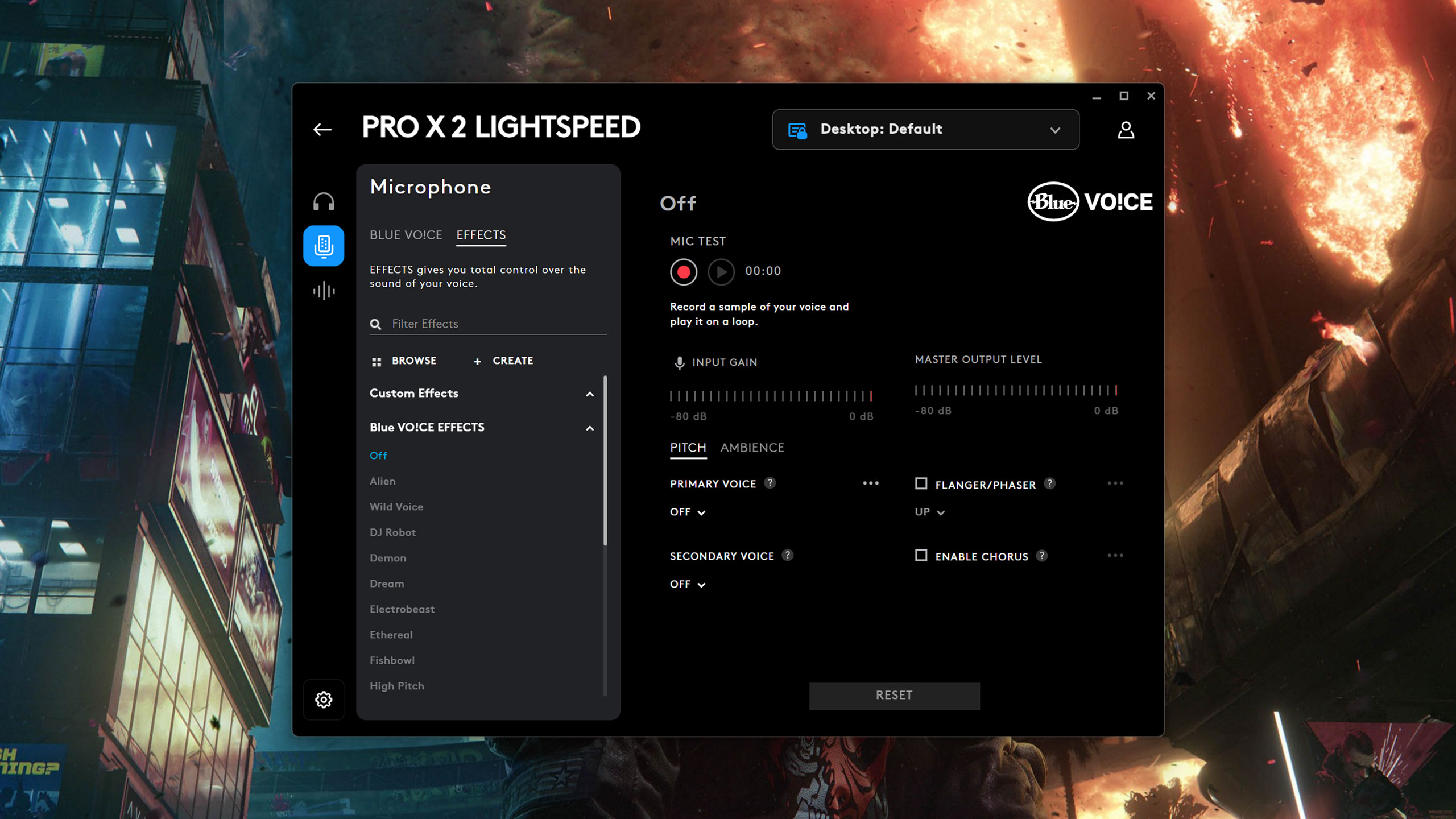The image size is (1456, 819).
Task: Open Flanger/Phaser three-dot options
Action: [x=1115, y=483]
